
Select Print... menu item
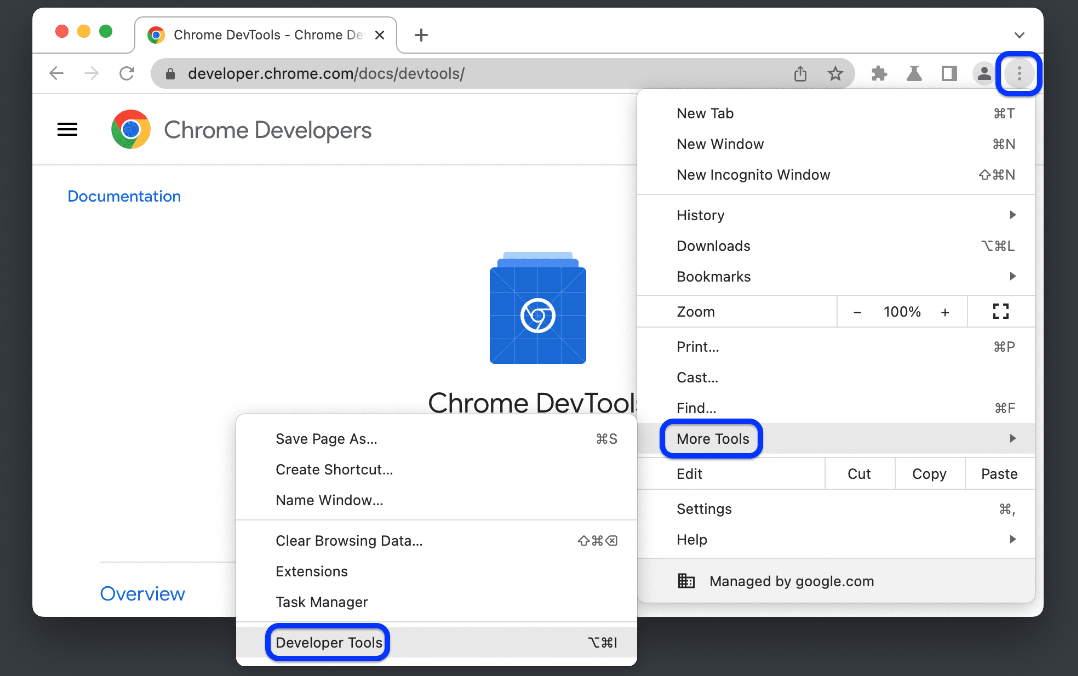pyautogui.click(x=836, y=347)
